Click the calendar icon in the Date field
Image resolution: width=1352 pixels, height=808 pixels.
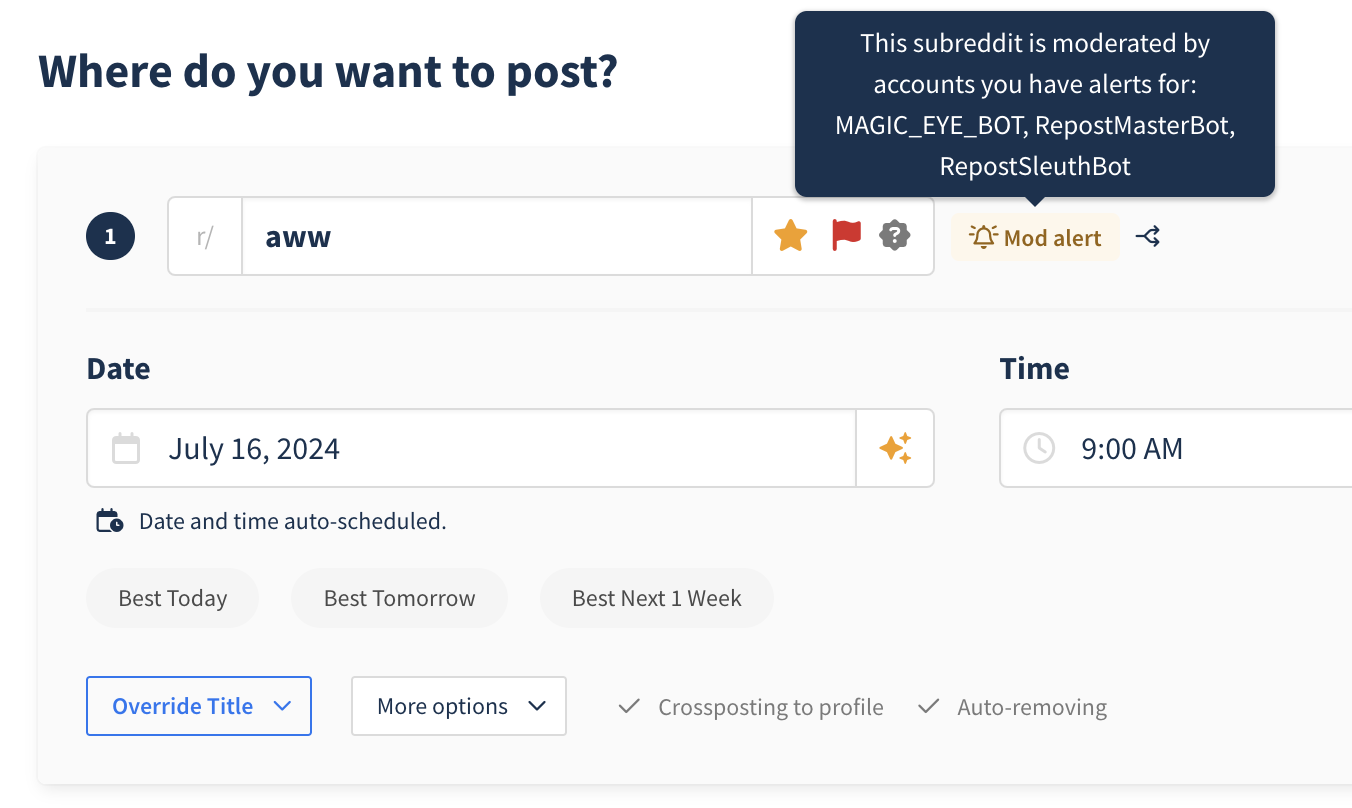click(x=126, y=448)
